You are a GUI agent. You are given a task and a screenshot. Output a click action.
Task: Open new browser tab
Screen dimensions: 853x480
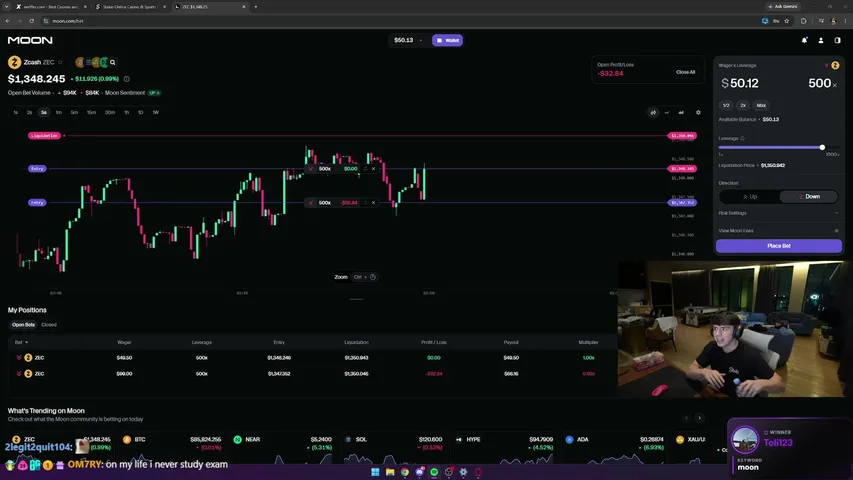point(256,7)
